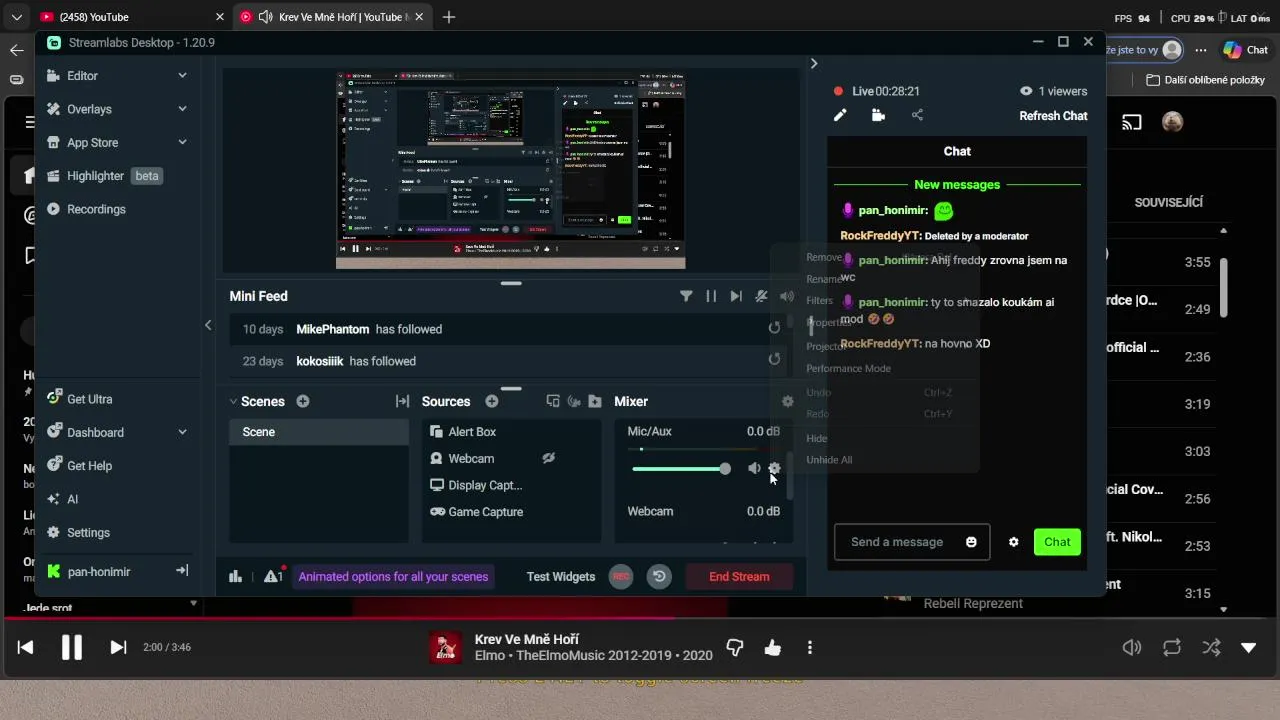This screenshot has height=720, width=1280.
Task: Open chat settings gear near message box
Action: (1013, 542)
